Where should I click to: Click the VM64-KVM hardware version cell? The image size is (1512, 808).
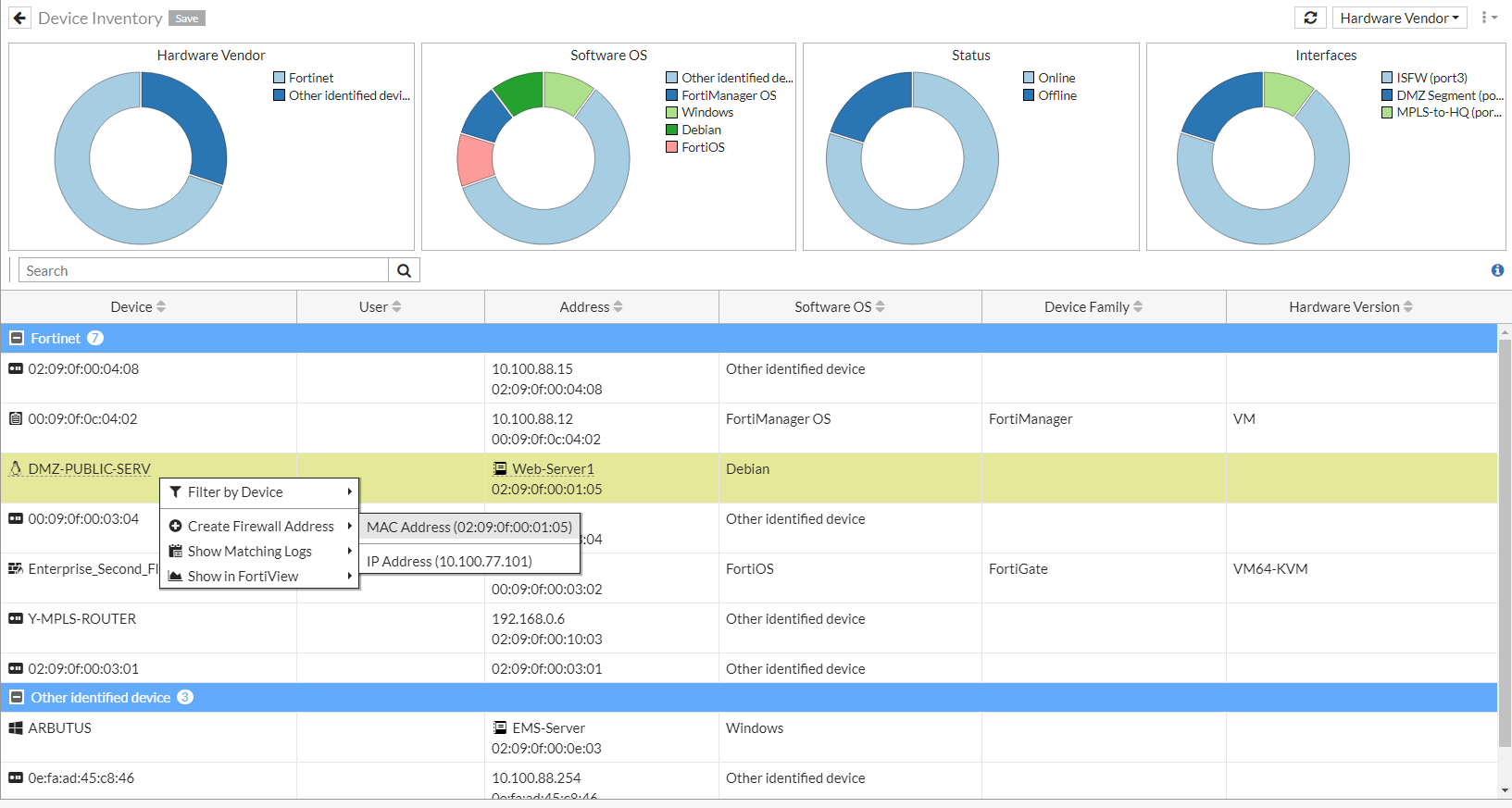(x=1361, y=578)
